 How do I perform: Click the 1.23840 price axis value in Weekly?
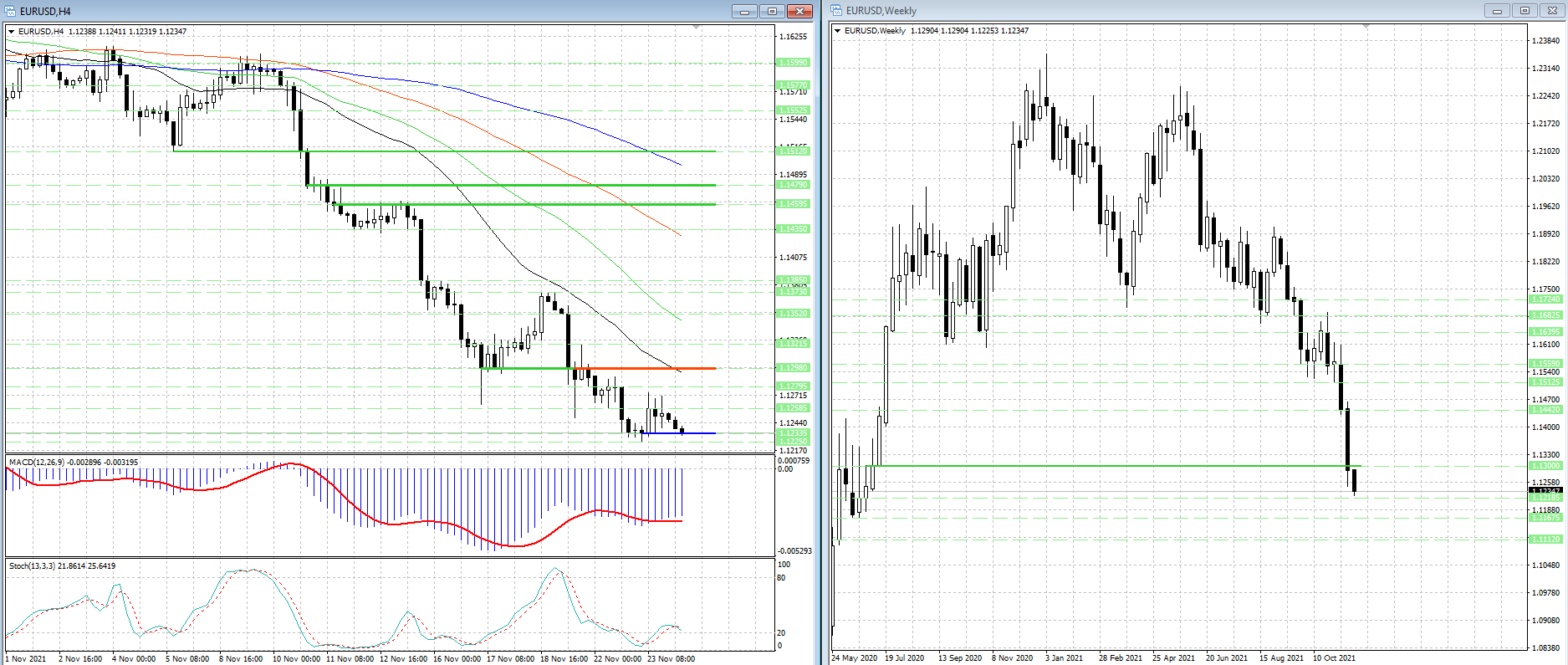coord(1545,40)
